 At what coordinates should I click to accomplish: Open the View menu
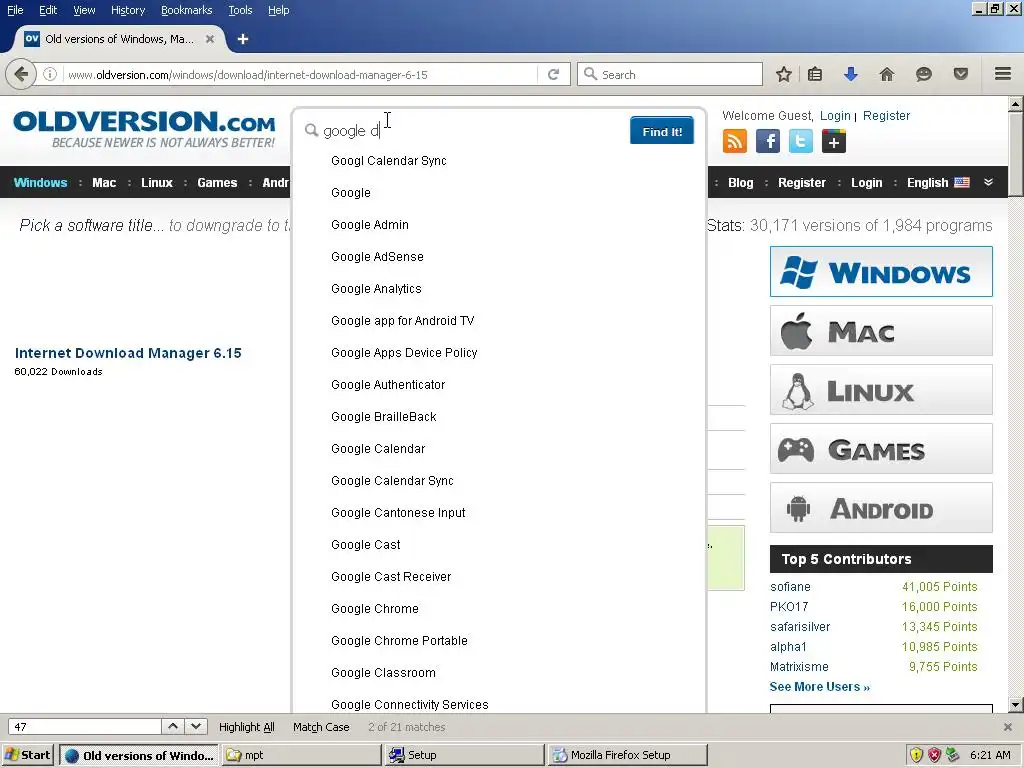pos(84,10)
